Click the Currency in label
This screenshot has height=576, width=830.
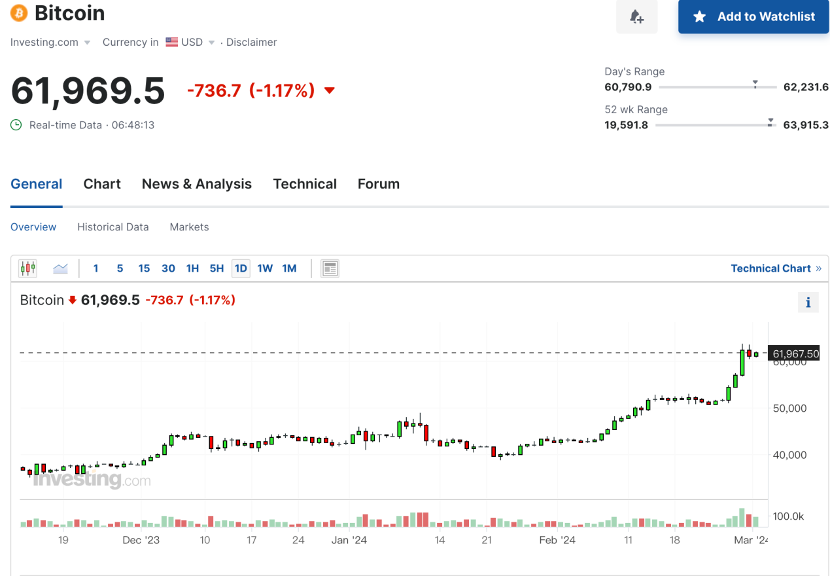(130, 42)
